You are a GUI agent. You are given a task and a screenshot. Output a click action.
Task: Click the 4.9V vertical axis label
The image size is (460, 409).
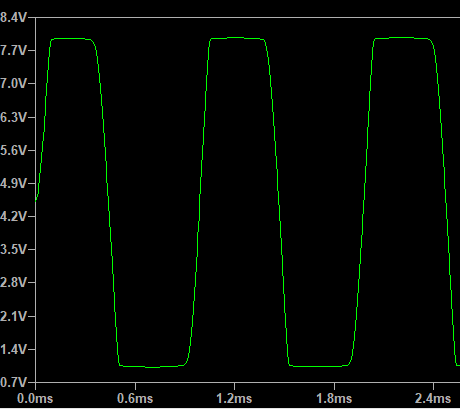tap(13, 183)
